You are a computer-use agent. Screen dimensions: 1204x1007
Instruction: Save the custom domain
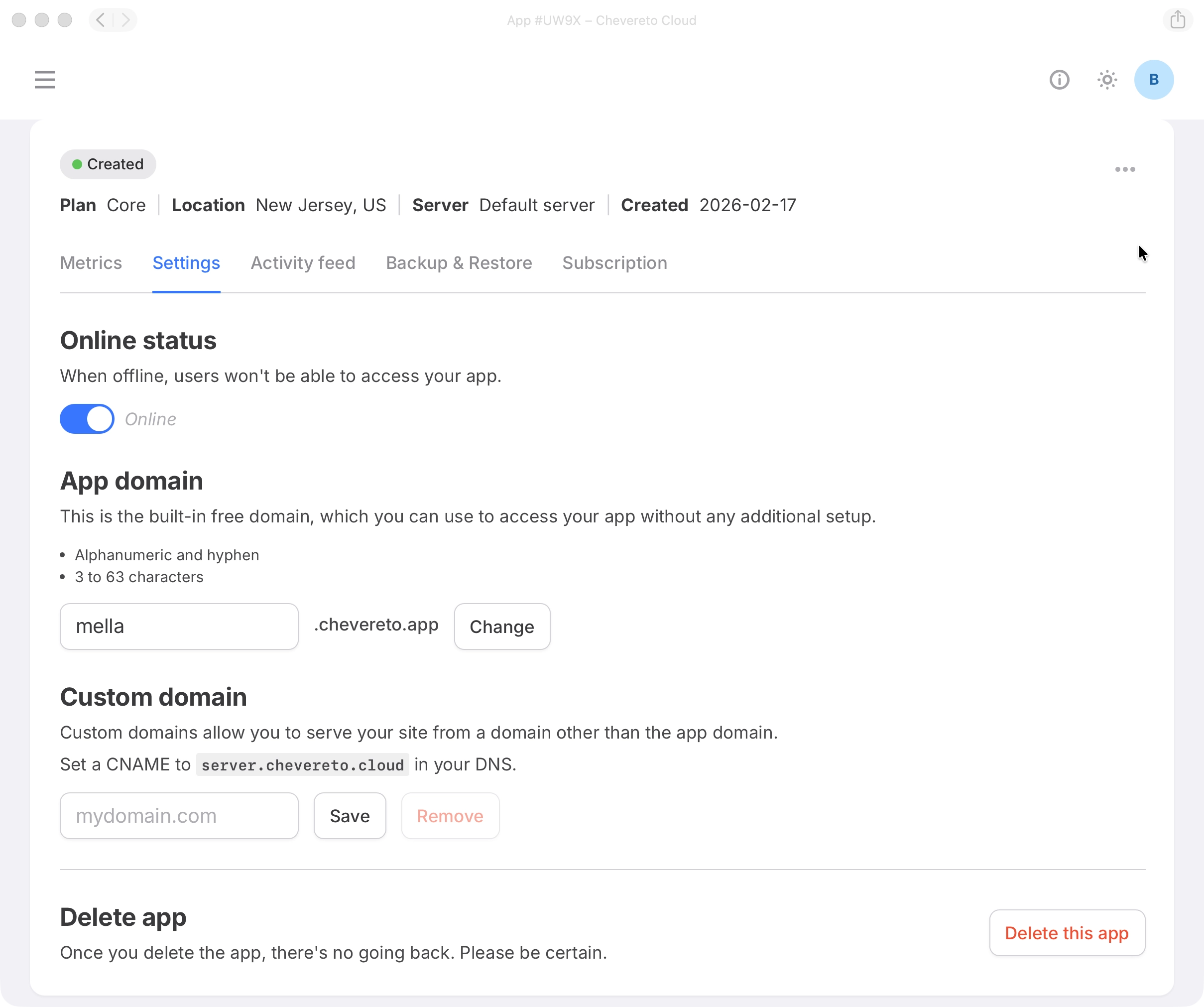(350, 815)
